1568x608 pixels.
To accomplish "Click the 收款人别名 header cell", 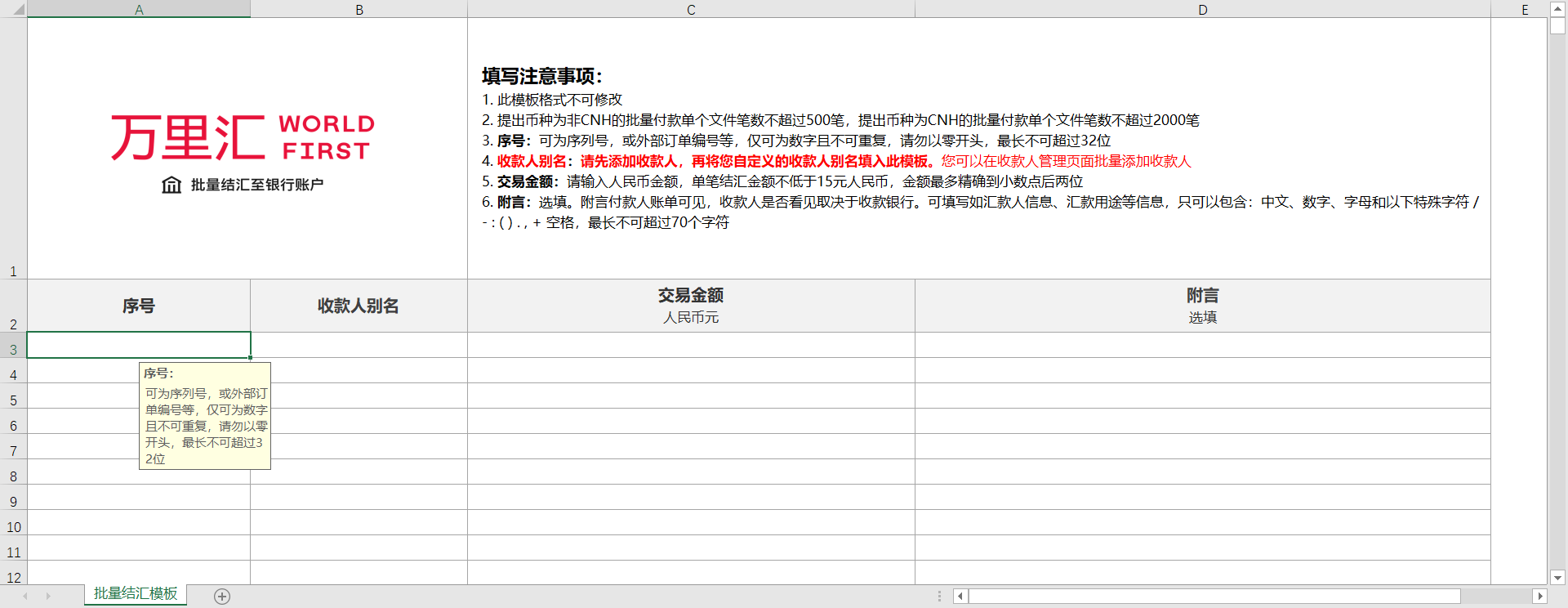I will tap(359, 306).
